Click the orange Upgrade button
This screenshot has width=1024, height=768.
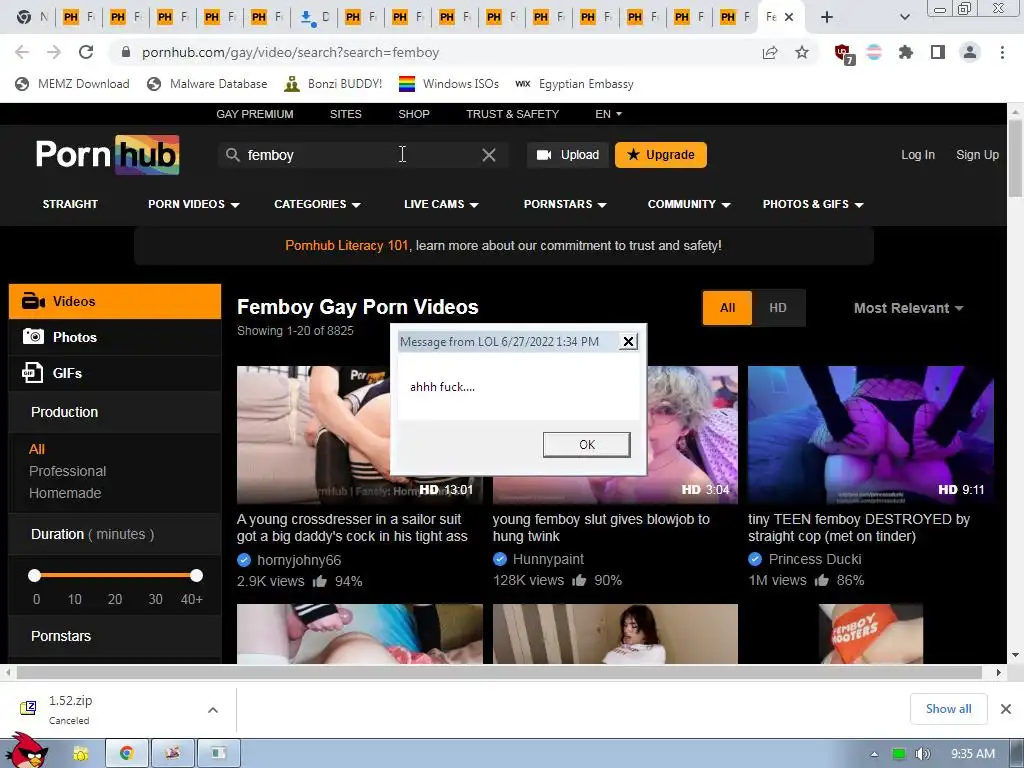661,155
